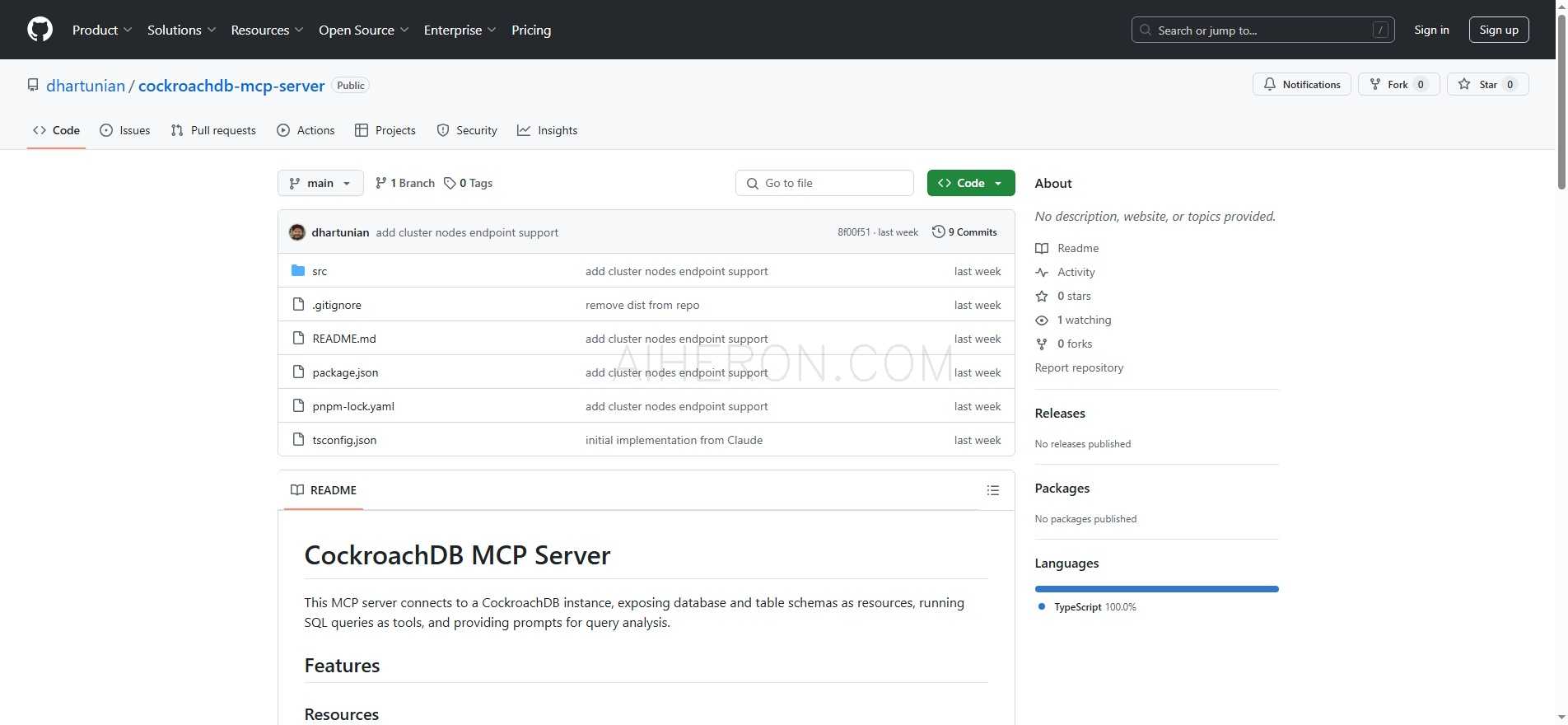Click the eye icon beside 1 watching
The image size is (1568, 725).
pyautogui.click(x=1042, y=320)
